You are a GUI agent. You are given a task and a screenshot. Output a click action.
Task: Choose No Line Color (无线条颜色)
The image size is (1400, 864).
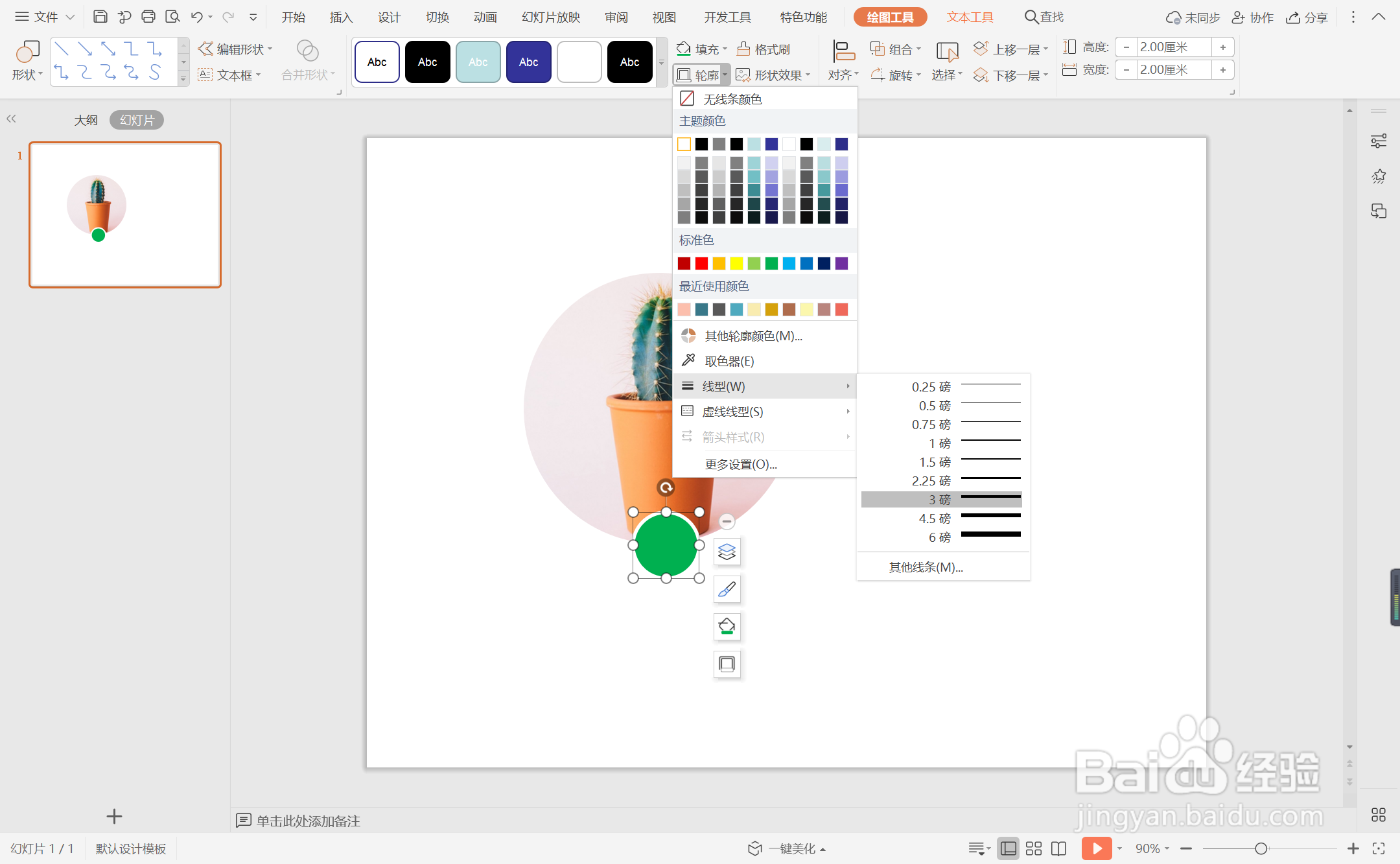732,99
